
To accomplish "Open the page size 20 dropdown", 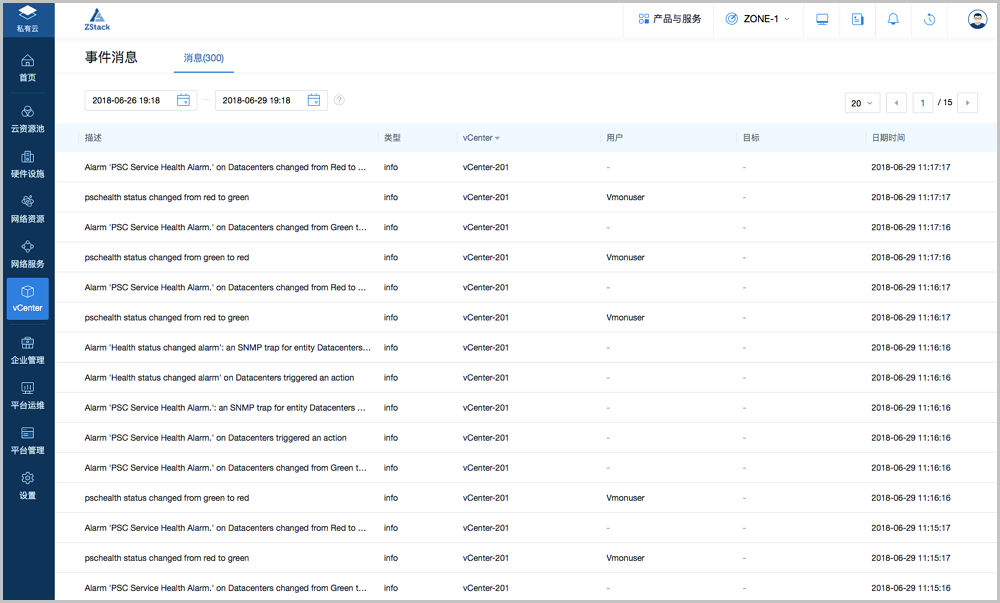I will click(862, 103).
